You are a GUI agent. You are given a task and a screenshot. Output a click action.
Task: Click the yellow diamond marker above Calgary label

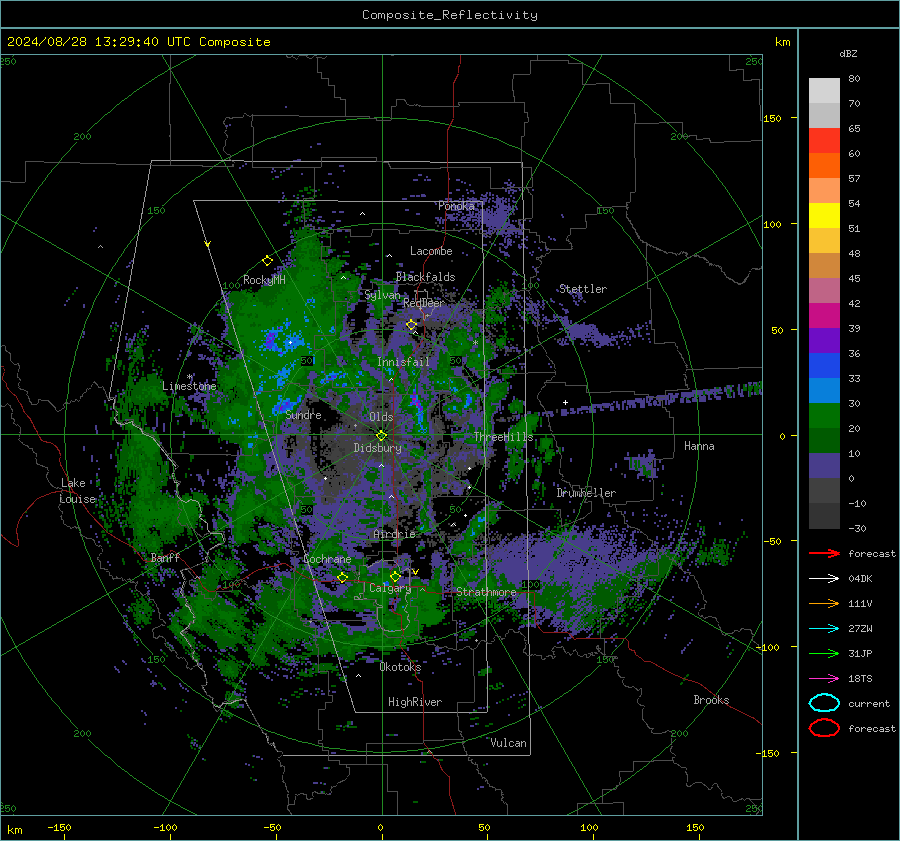[395, 576]
